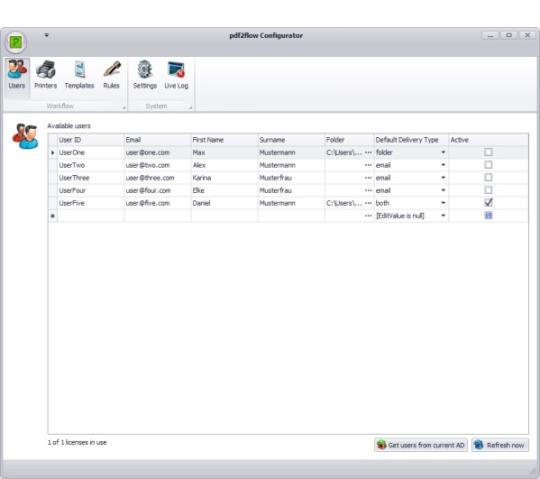Sort by First Name column header
This screenshot has height=479, width=540.
(x=224, y=140)
